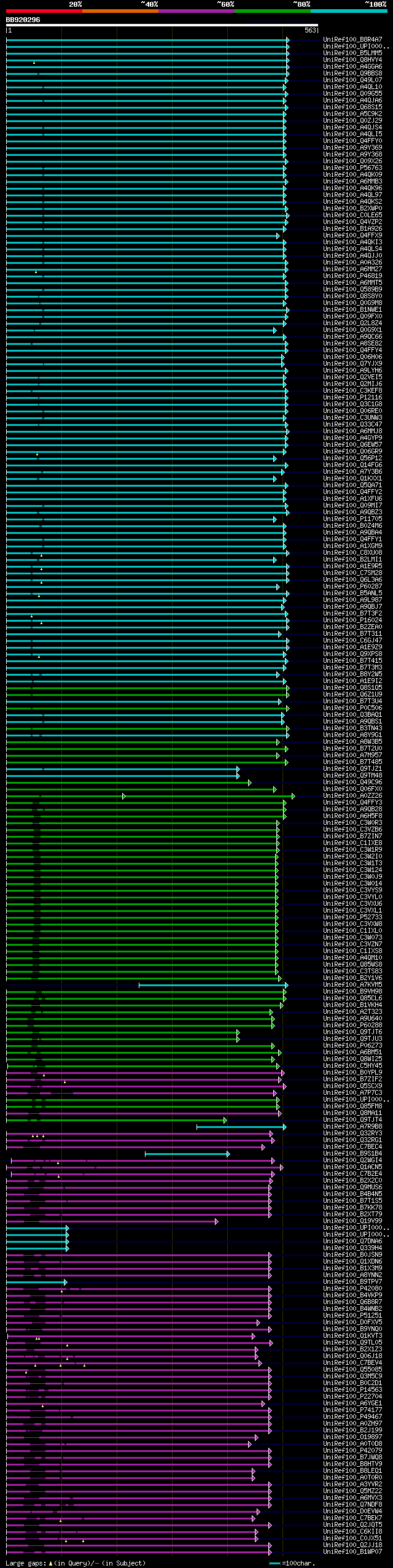Screen dimensions: 393x1568
Task: Select hit label UniRef100_C3W1R9
Action: (352, 850)
